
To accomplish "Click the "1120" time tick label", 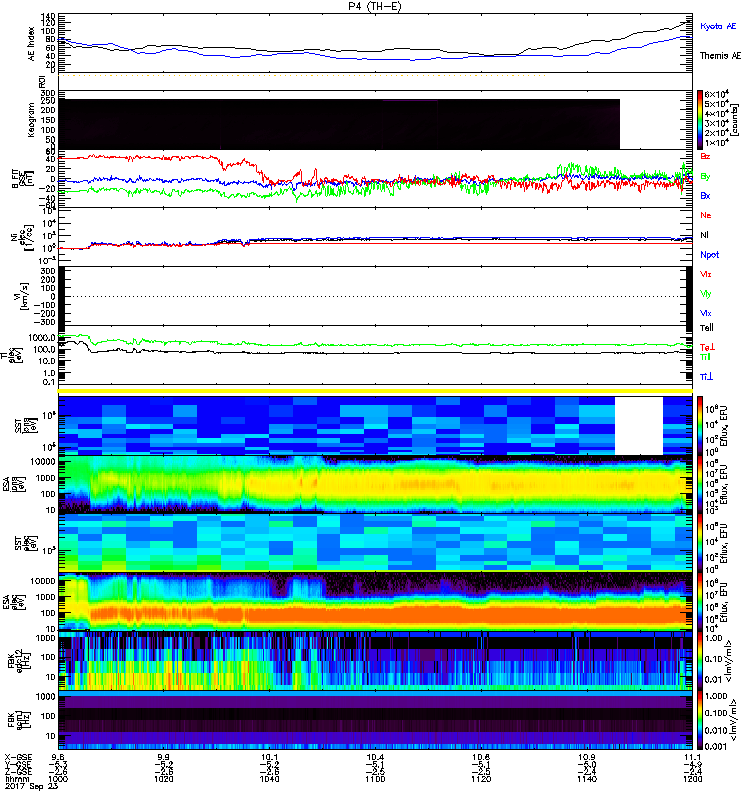I will click(481, 779).
